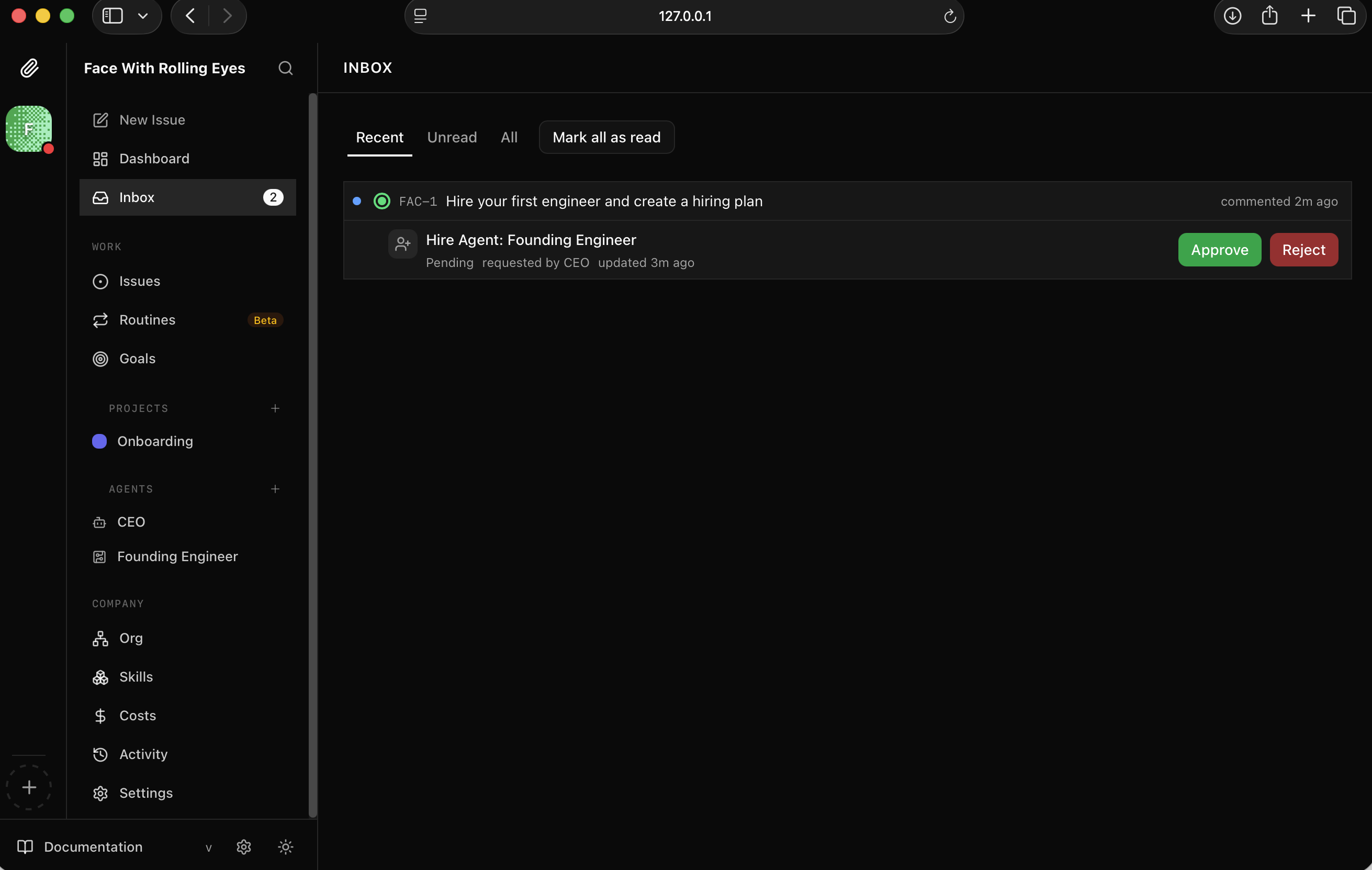Add a new agent with plus
Viewport: 1372px width, 870px height.
point(275,489)
